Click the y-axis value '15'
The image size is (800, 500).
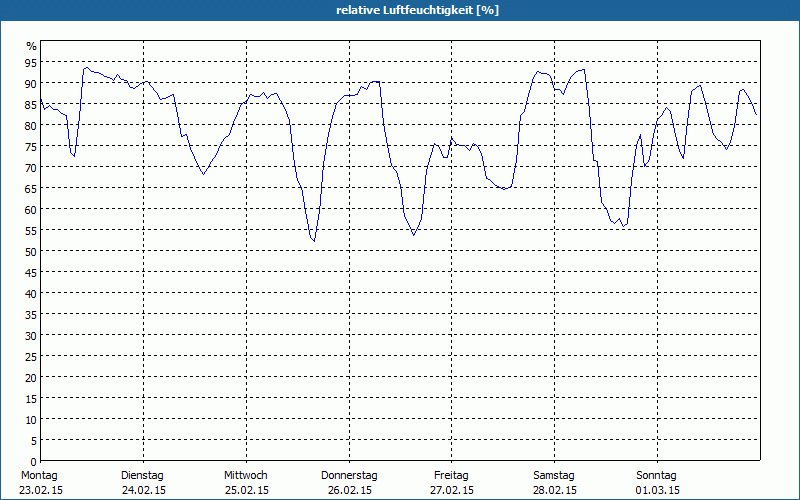(31, 399)
